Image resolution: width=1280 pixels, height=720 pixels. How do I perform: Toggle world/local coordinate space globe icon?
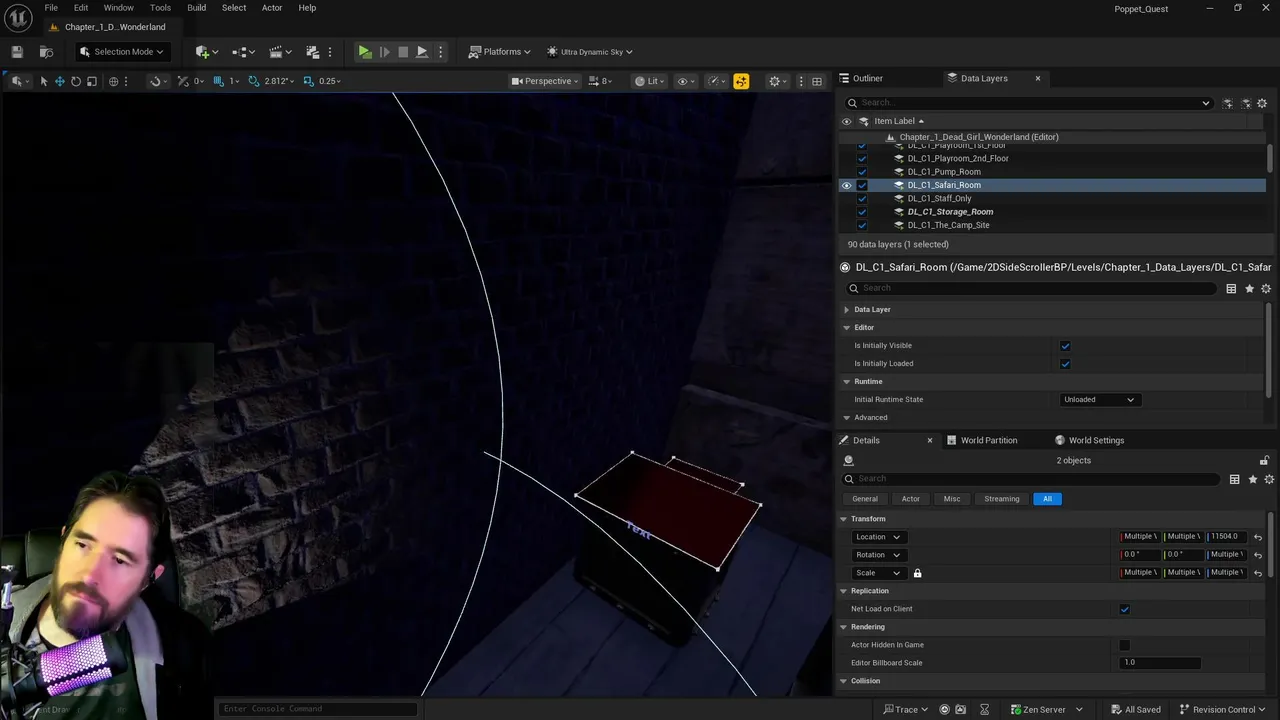(114, 81)
